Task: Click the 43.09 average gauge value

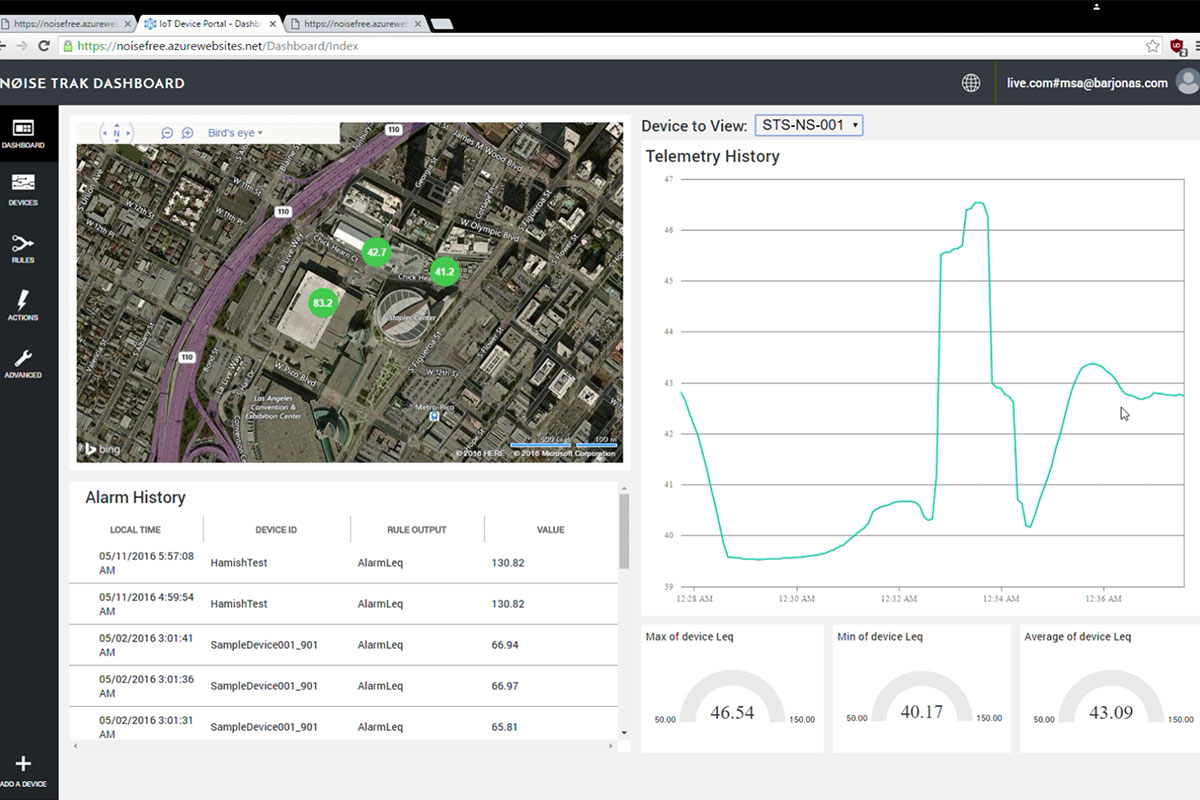Action: (x=1110, y=713)
